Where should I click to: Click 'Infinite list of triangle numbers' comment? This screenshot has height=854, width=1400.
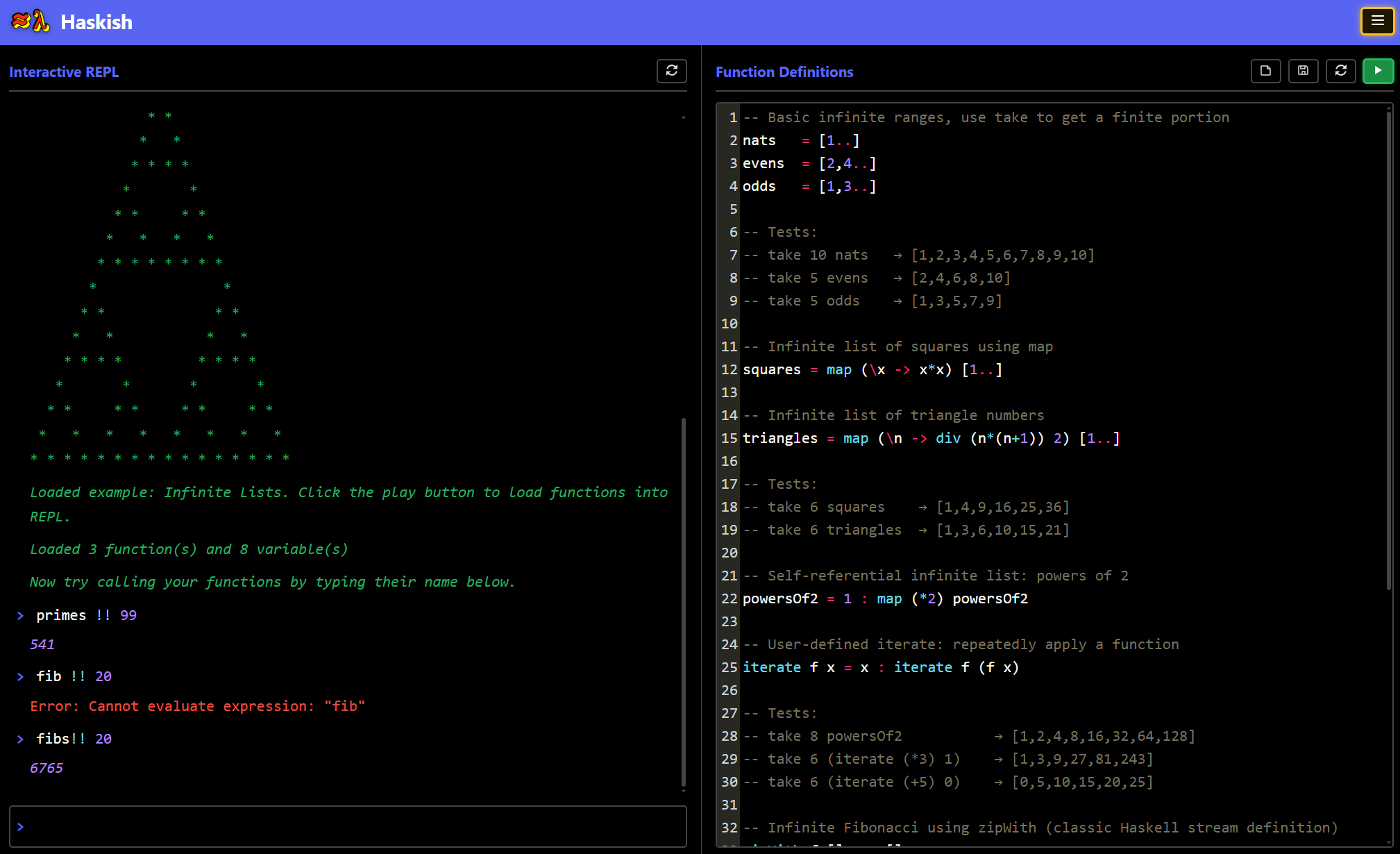(893, 415)
